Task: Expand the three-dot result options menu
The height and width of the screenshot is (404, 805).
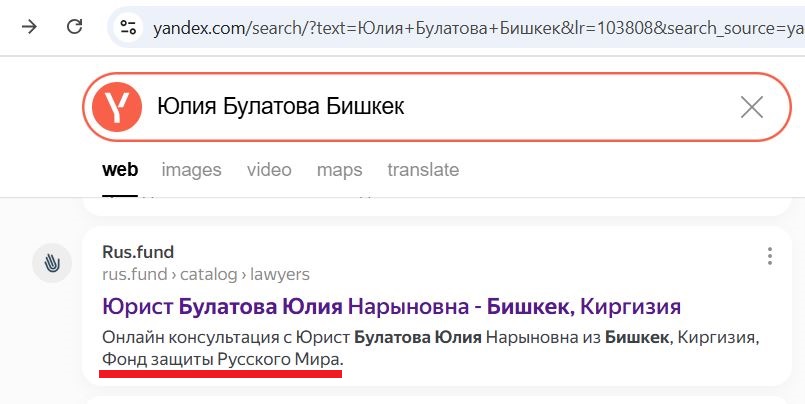Action: point(769,256)
